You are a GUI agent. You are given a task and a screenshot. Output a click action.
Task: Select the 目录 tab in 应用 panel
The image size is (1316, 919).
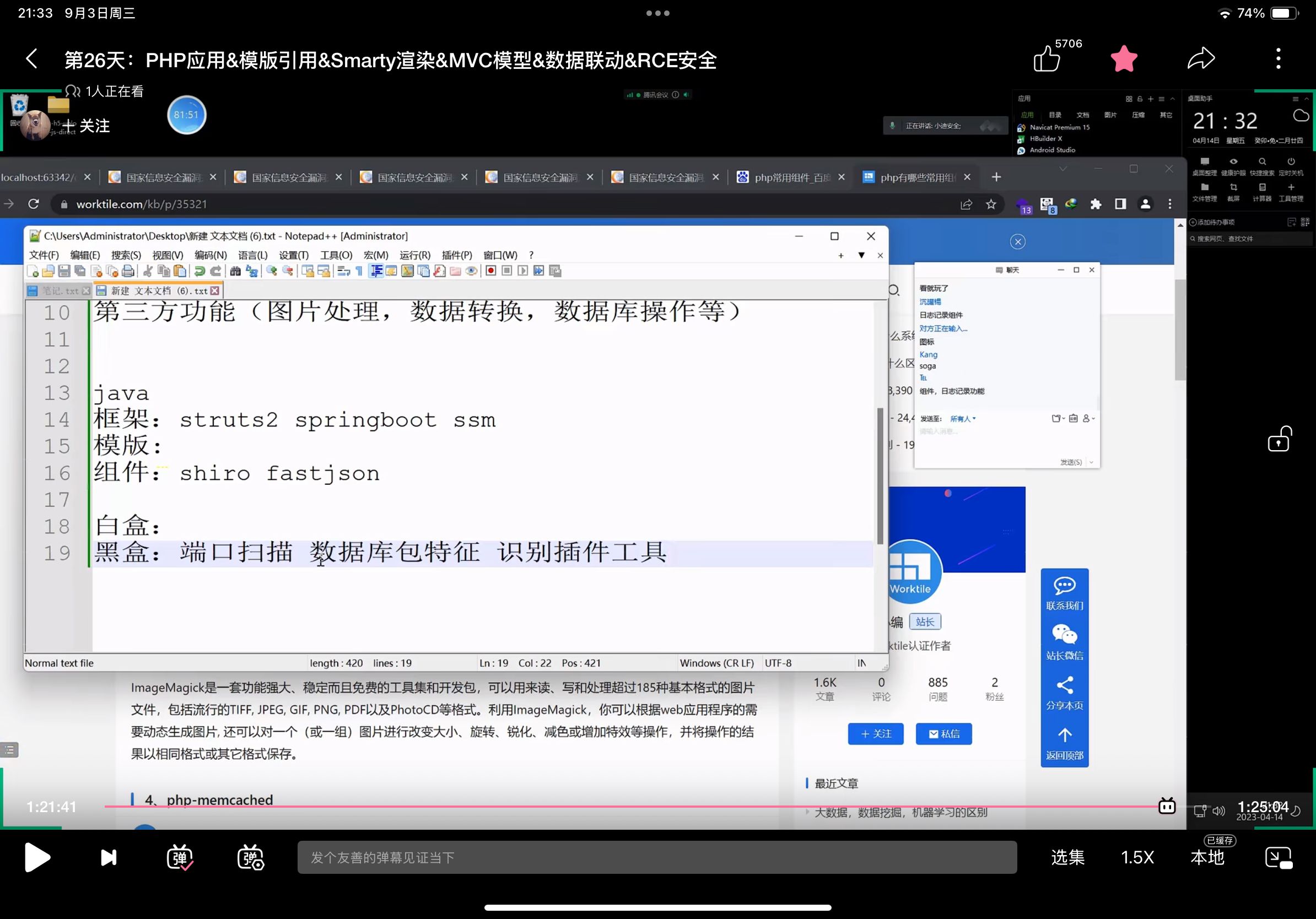(x=1055, y=115)
